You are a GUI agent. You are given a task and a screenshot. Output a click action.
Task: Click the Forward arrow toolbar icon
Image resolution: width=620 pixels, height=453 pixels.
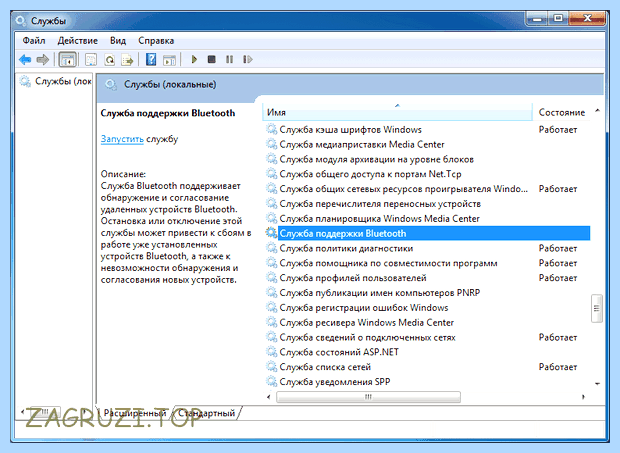[x=42, y=60]
